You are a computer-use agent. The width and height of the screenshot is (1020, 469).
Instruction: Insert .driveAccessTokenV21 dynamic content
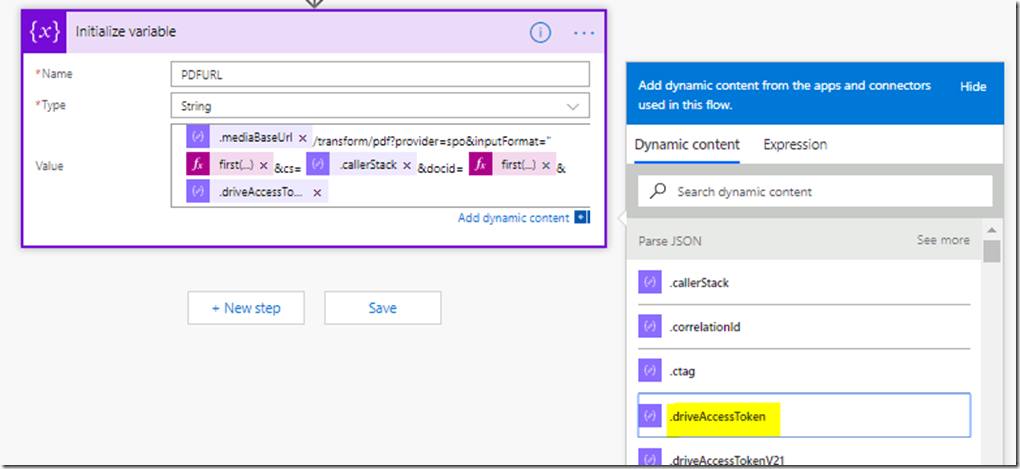[804, 459]
